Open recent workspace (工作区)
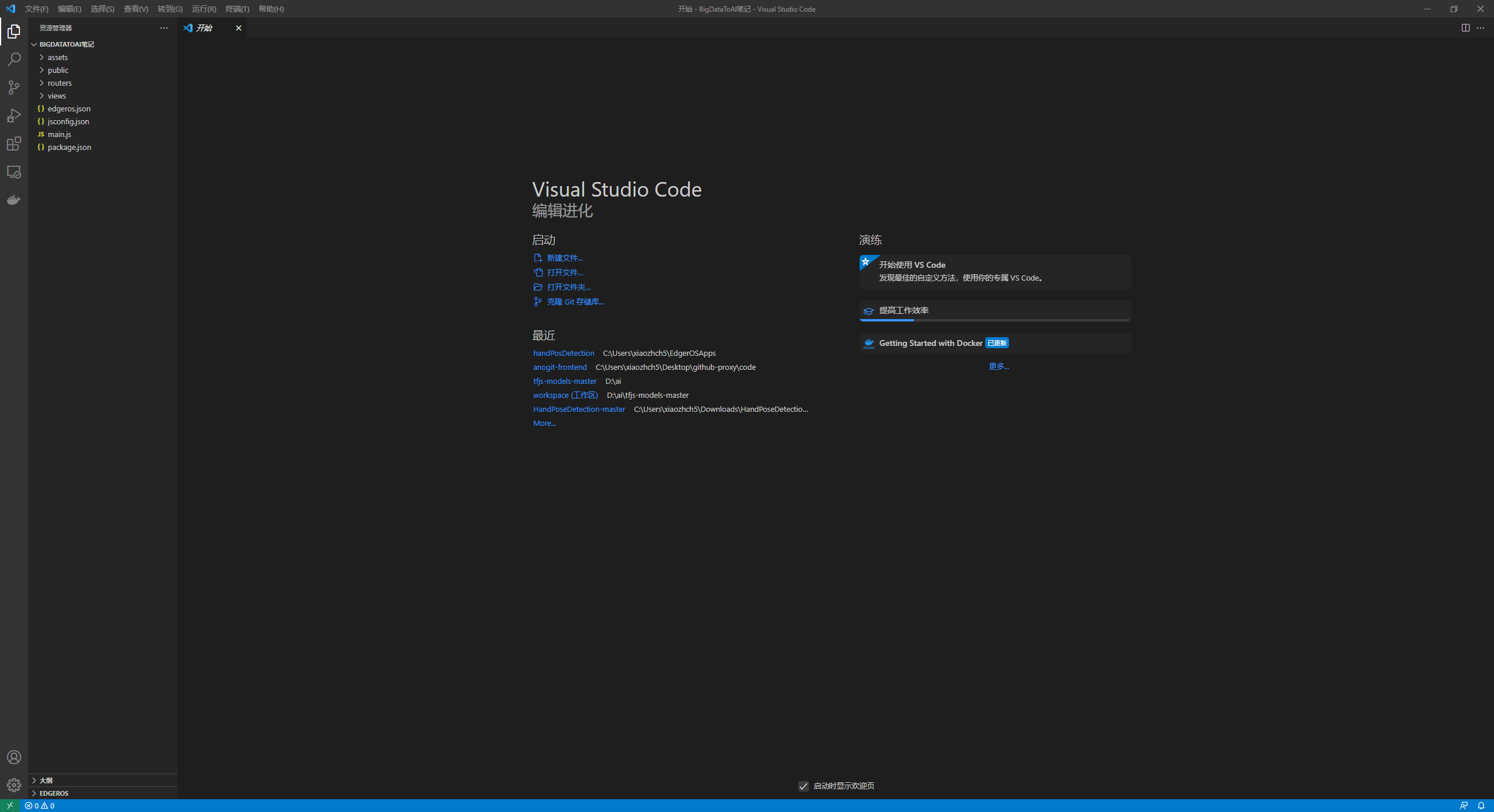Viewport: 1494px width, 812px height. click(x=565, y=395)
